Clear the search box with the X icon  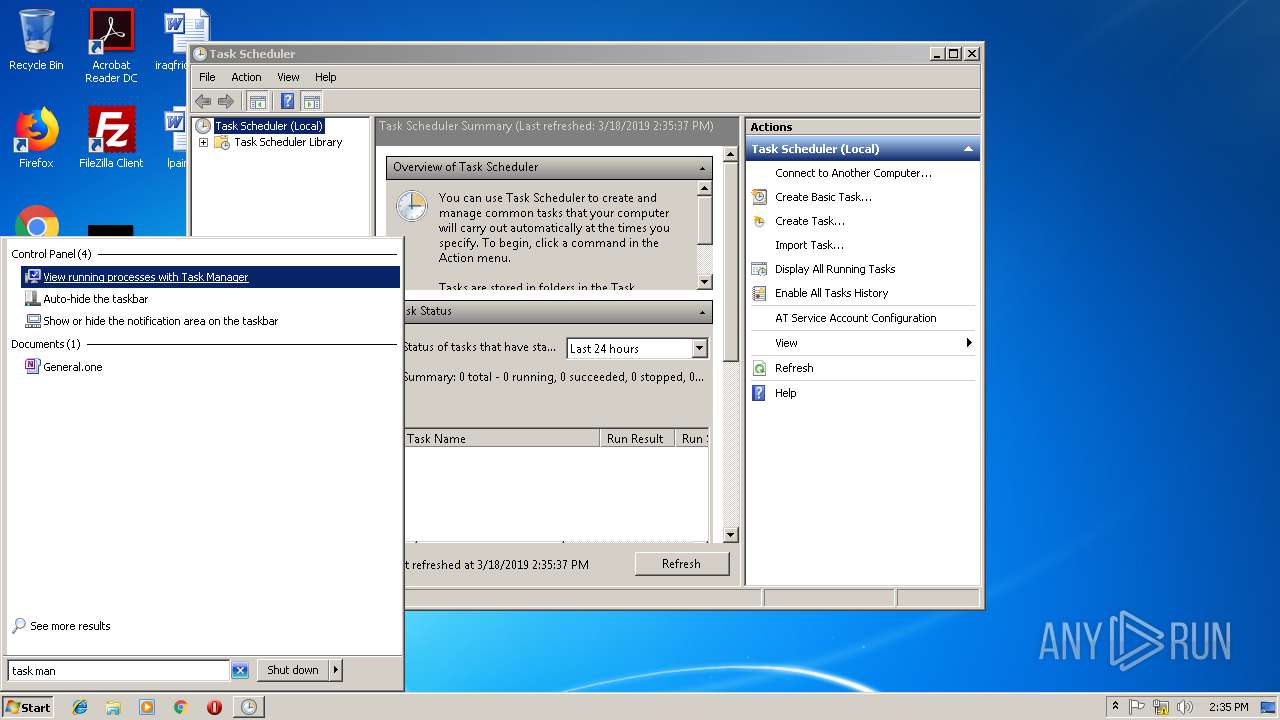[240, 670]
